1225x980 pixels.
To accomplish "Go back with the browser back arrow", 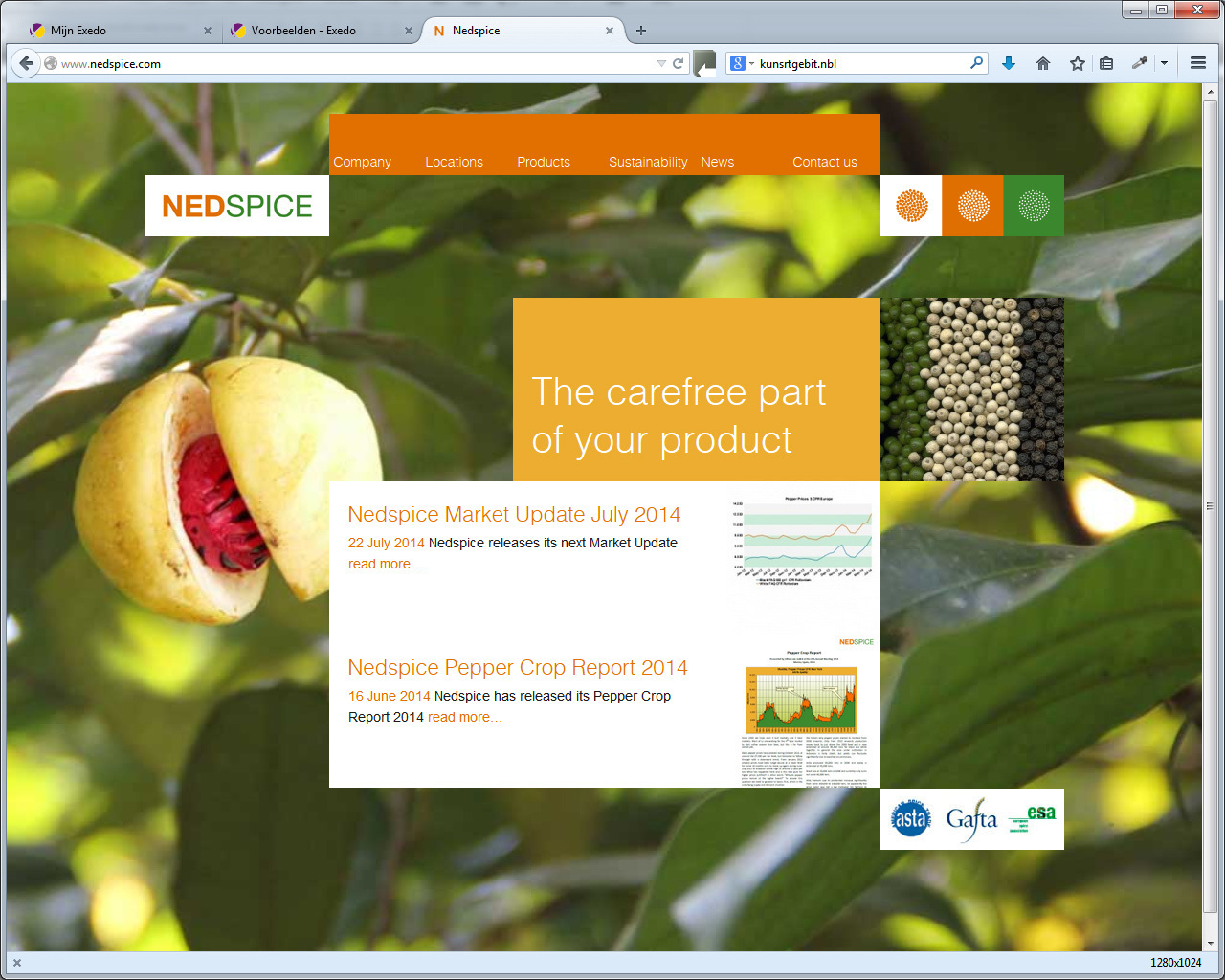I will point(26,63).
